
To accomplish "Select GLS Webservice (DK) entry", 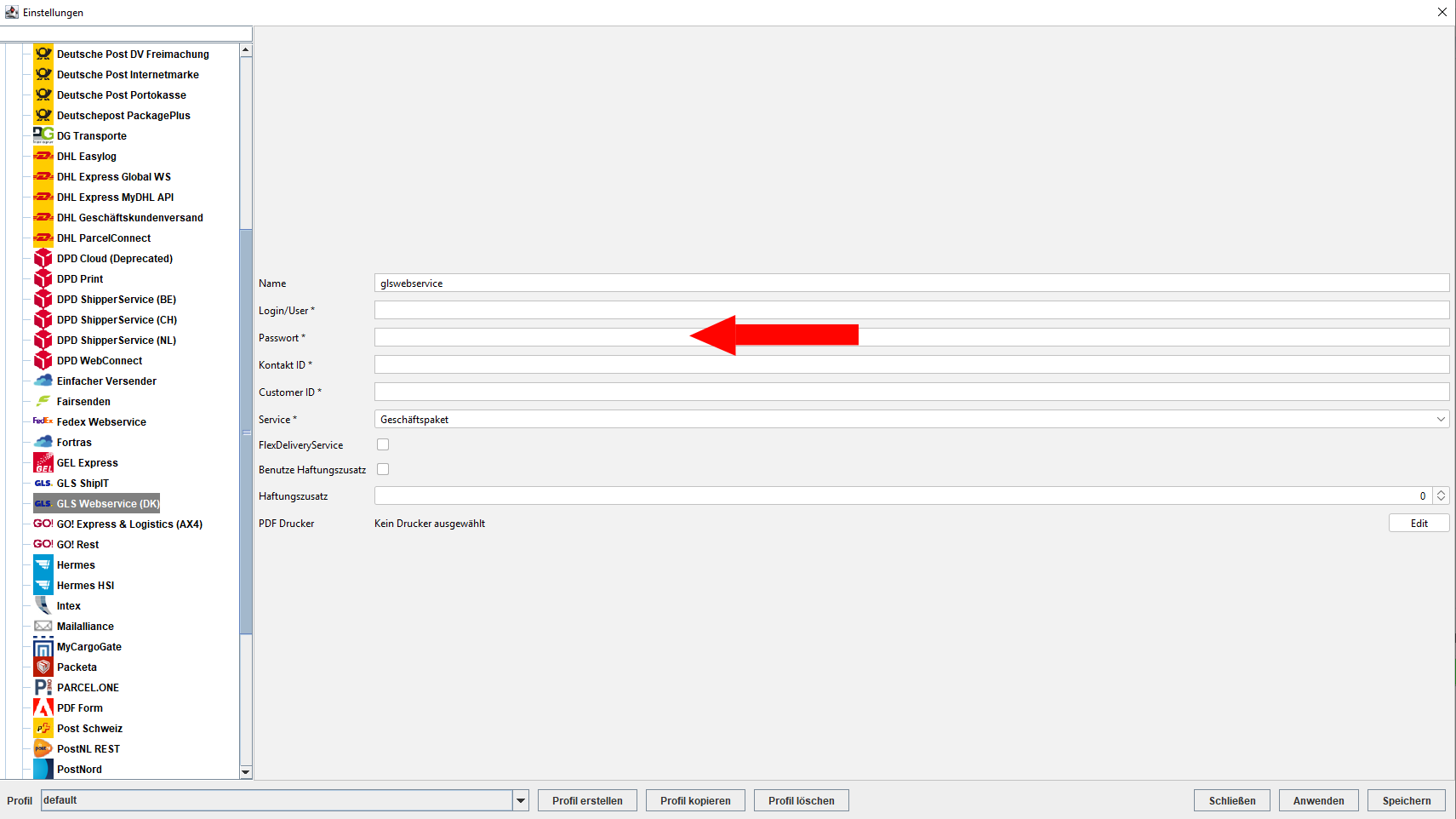I will pos(108,503).
